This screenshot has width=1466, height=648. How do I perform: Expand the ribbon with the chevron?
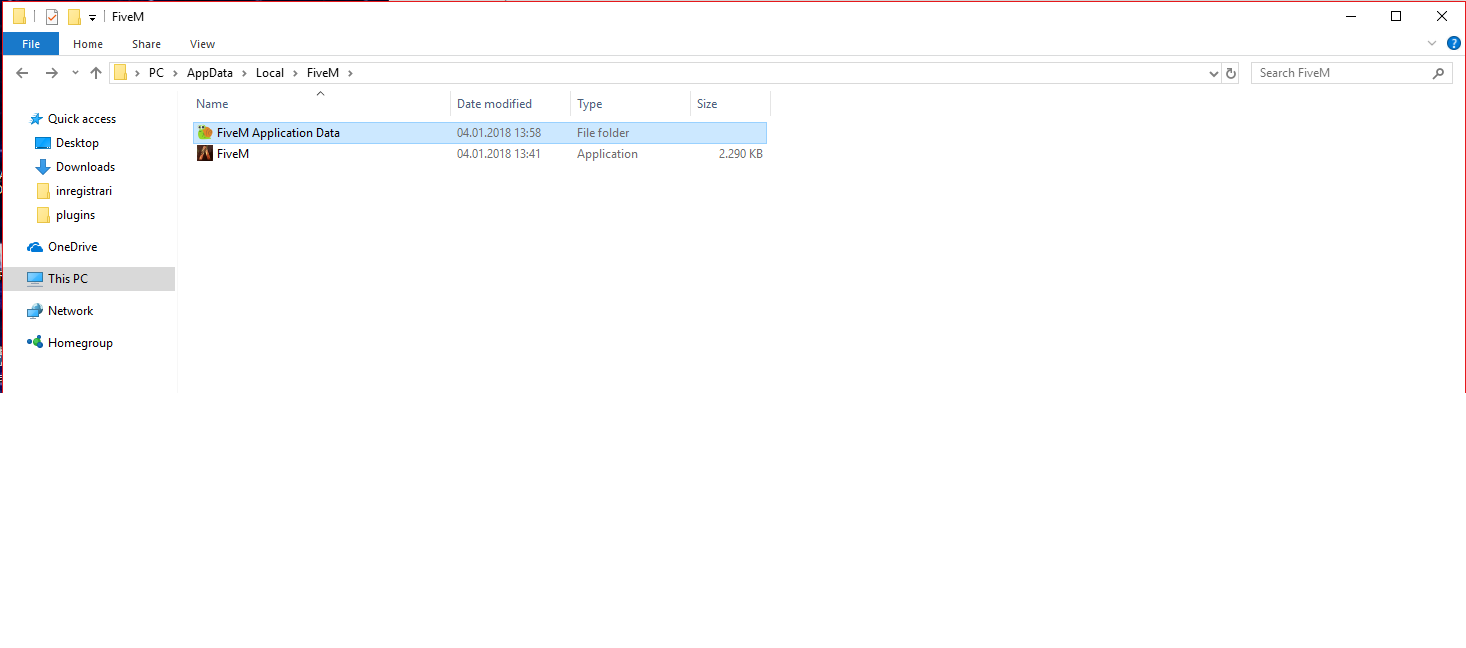(x=1432, y=44)
